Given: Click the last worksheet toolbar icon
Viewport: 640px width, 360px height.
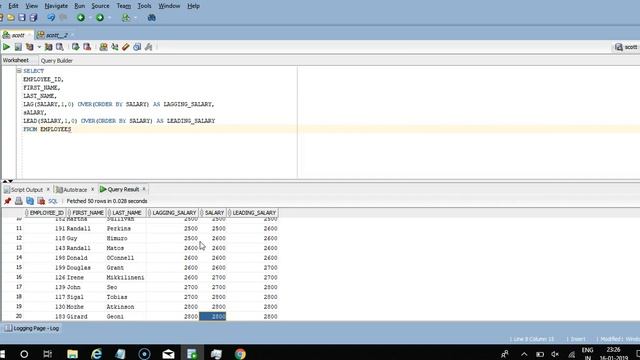Looking at the screenshot, I should 149,47.
